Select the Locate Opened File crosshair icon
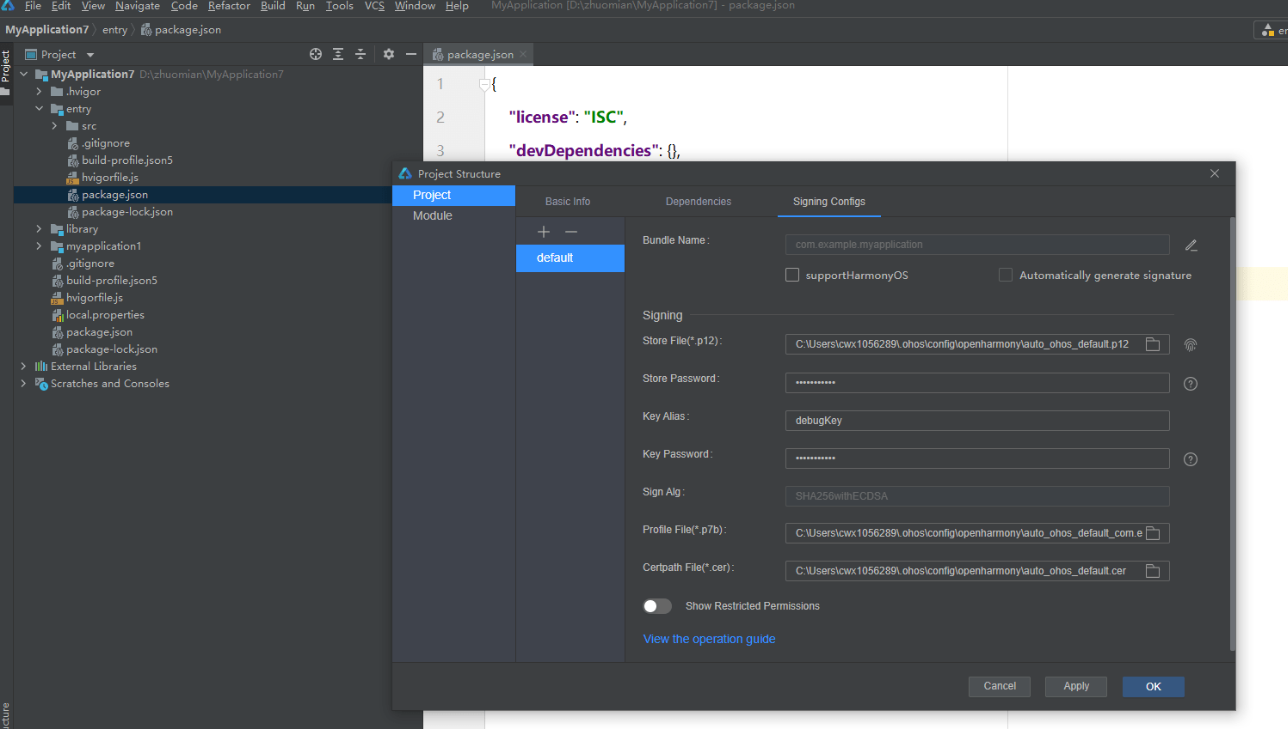The width and height of the screenshot is (1288, 729). click(316, 54)
